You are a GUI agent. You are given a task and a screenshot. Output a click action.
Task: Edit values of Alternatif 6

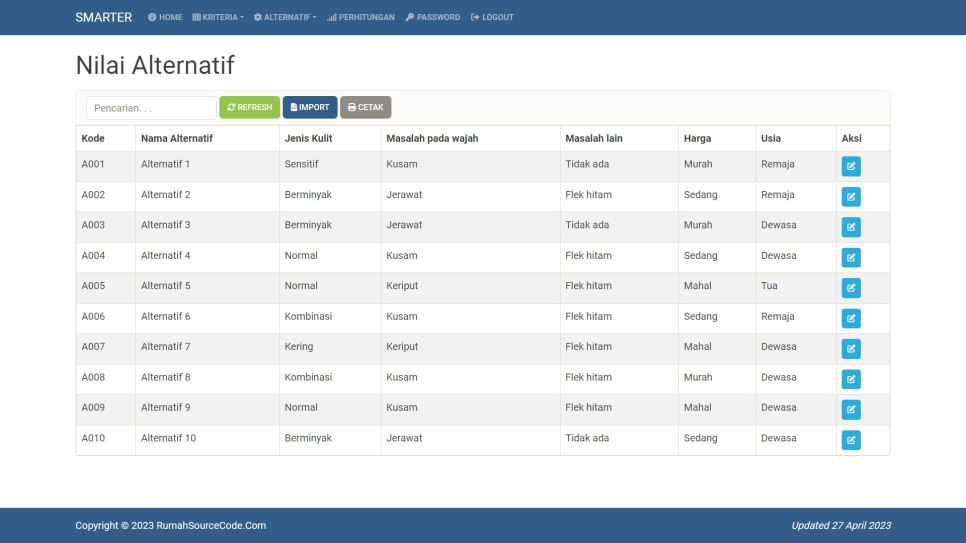coord(851,318)
